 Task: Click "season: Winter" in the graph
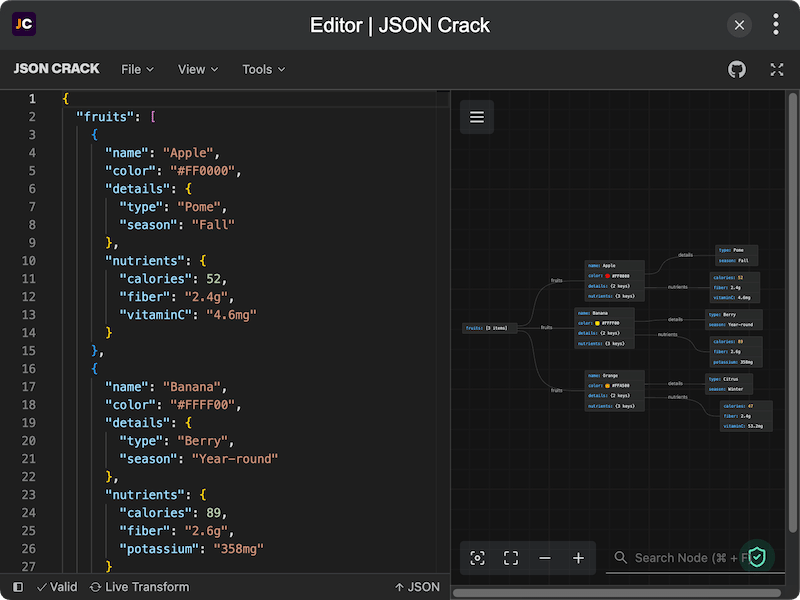[x=729, y=389]
